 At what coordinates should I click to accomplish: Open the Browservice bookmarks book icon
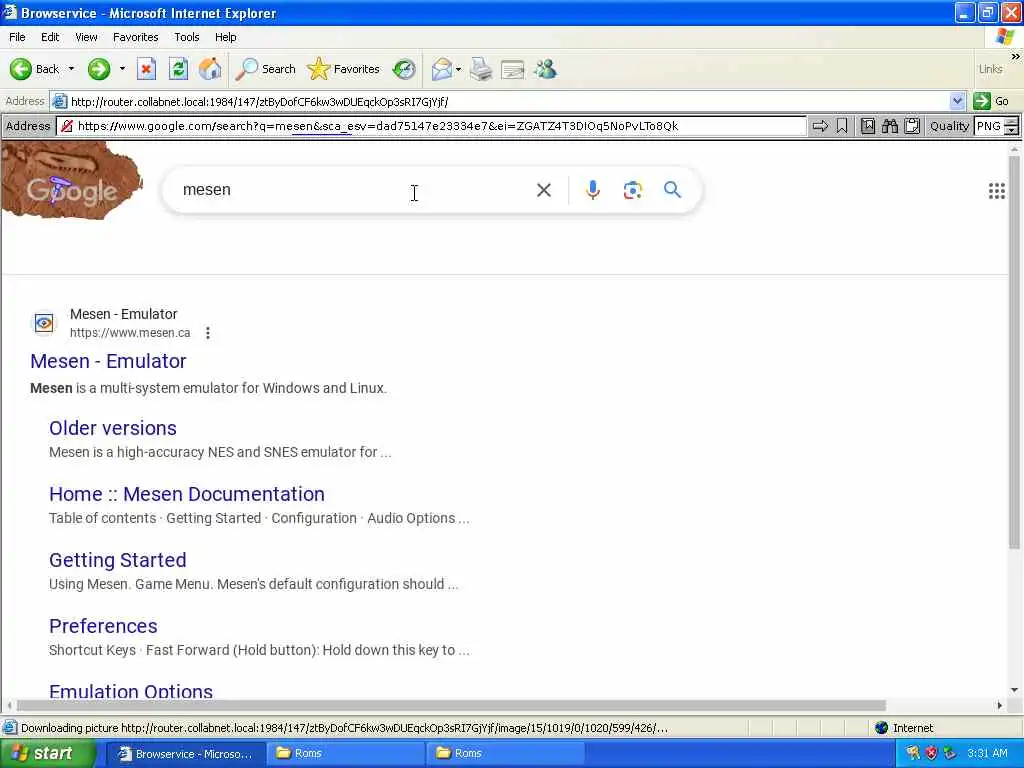point(868,126)
